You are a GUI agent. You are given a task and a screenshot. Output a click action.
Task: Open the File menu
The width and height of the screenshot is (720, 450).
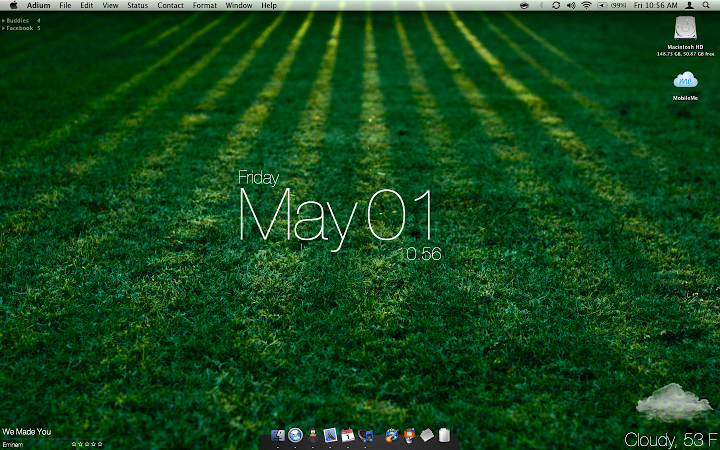65,6
